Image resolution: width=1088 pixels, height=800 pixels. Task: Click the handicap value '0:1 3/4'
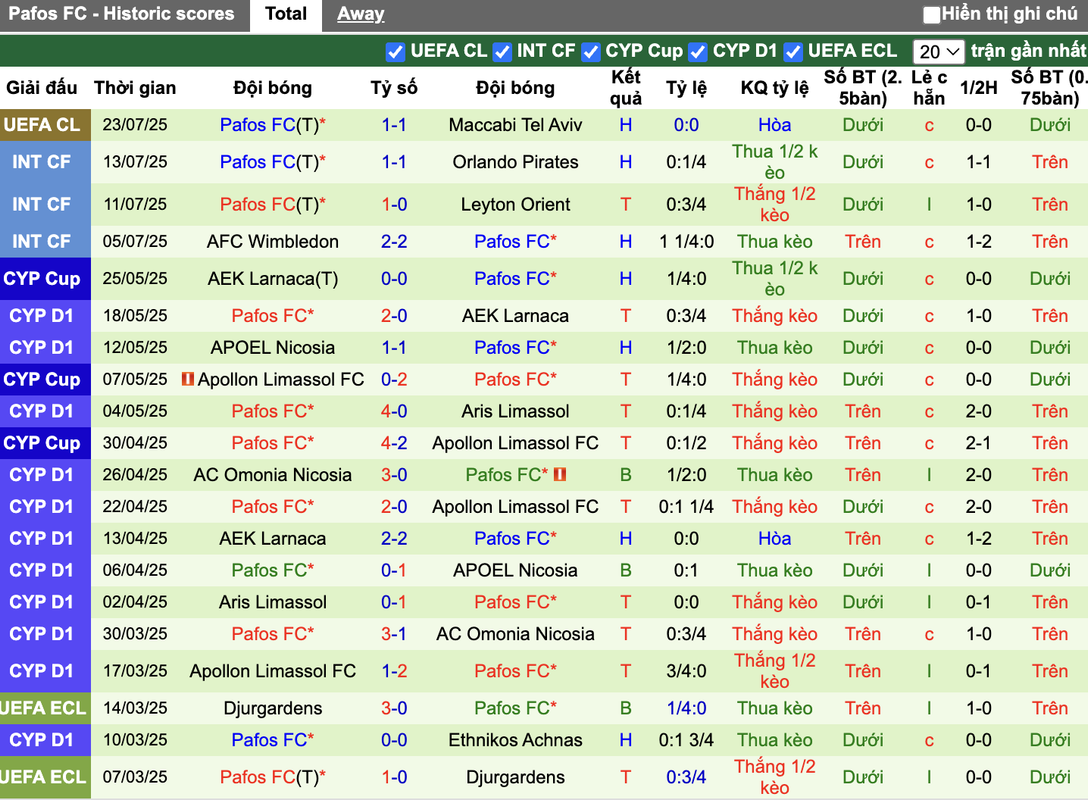click(686, 740)
